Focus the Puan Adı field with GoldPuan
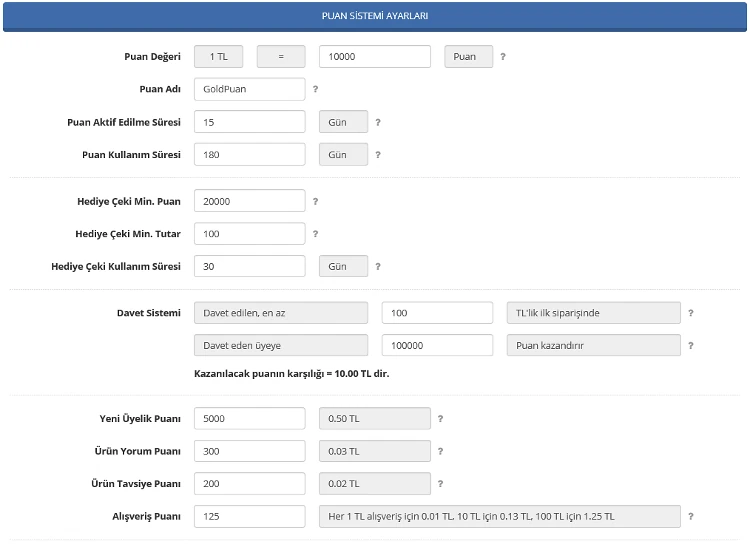 (249, 89)
